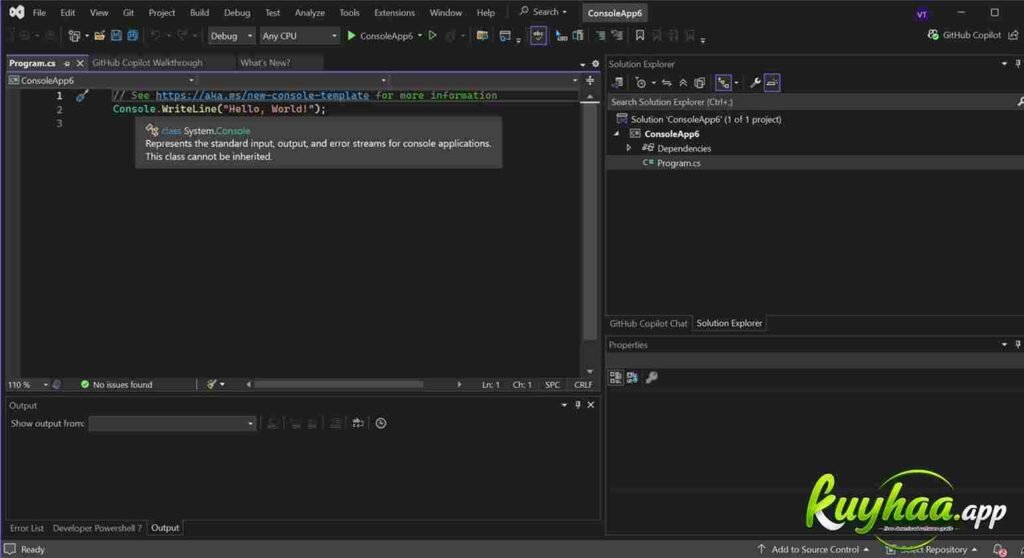Switch to GitHub Copilot Chat tab
The width and height of the screenshot is (1024, 558).
click(x=648, y=323)
